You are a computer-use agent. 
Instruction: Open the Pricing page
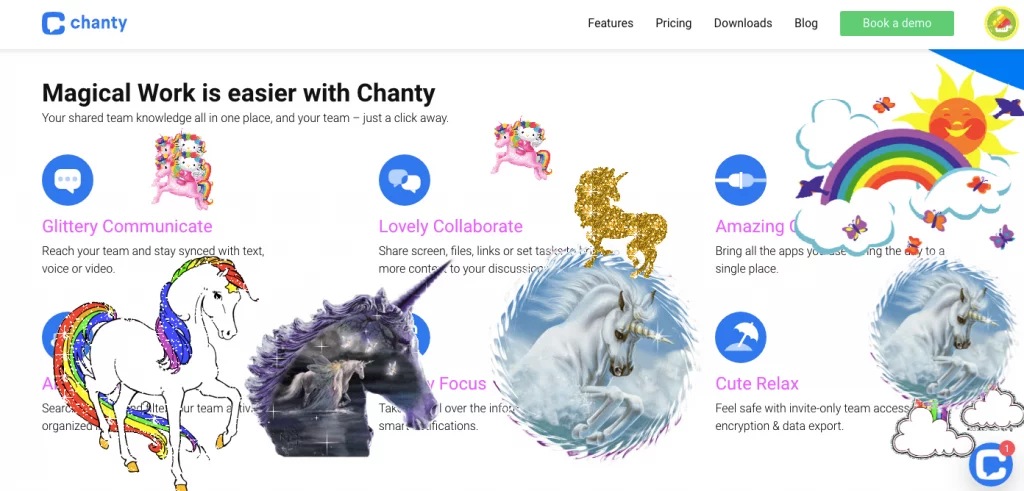673,23
